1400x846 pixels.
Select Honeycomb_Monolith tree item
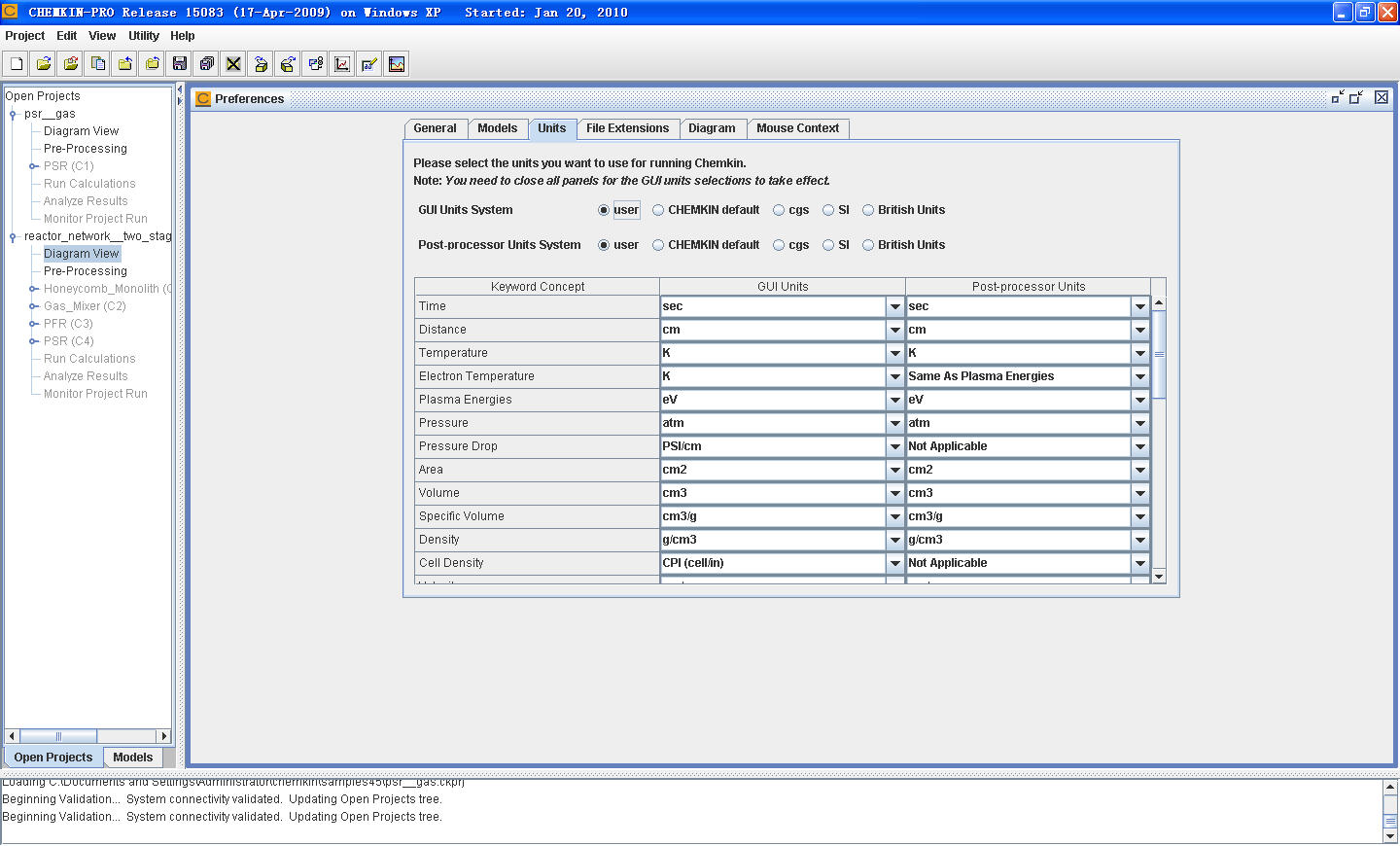coord(107,289)
